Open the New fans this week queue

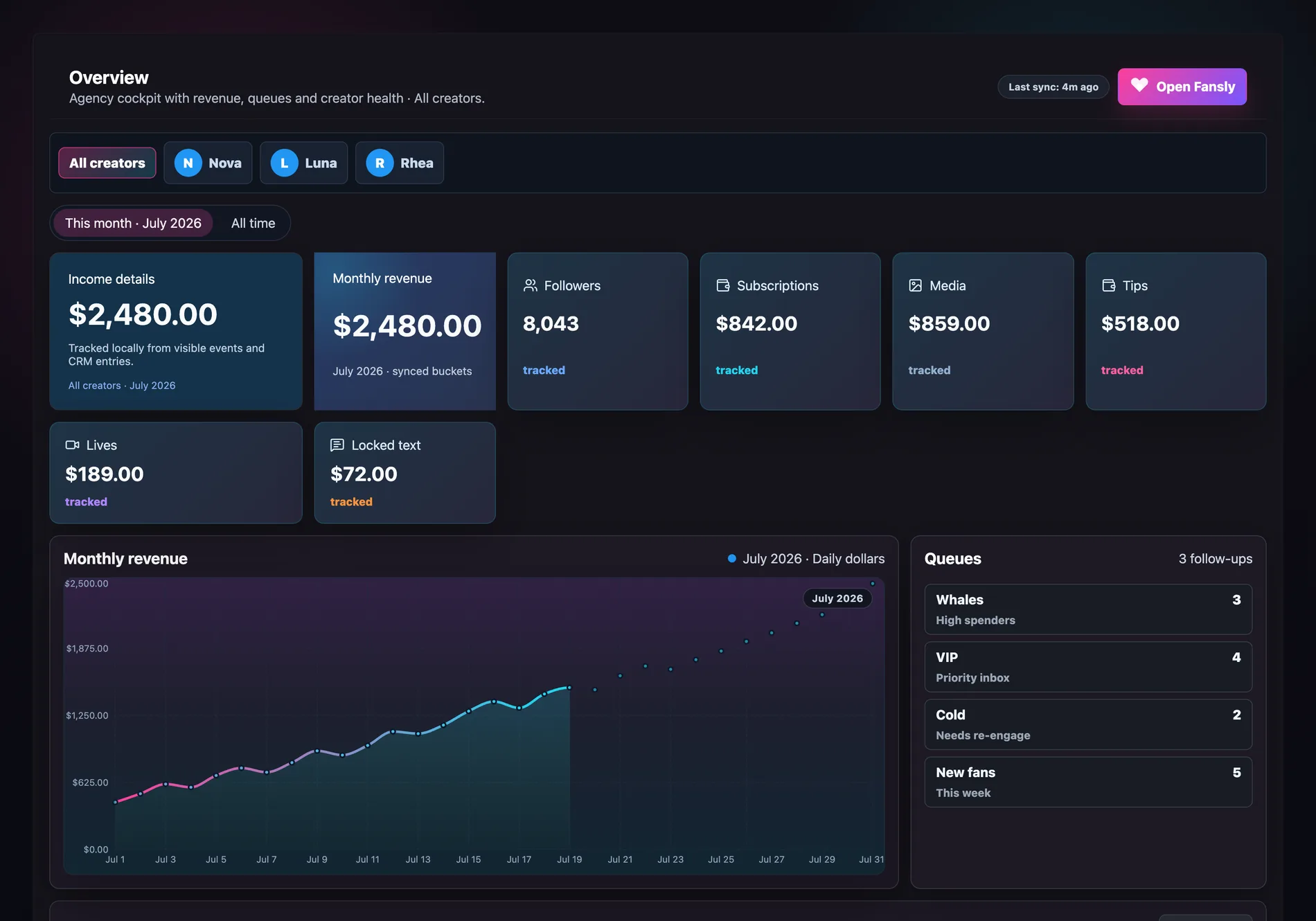click(1088, 782)
